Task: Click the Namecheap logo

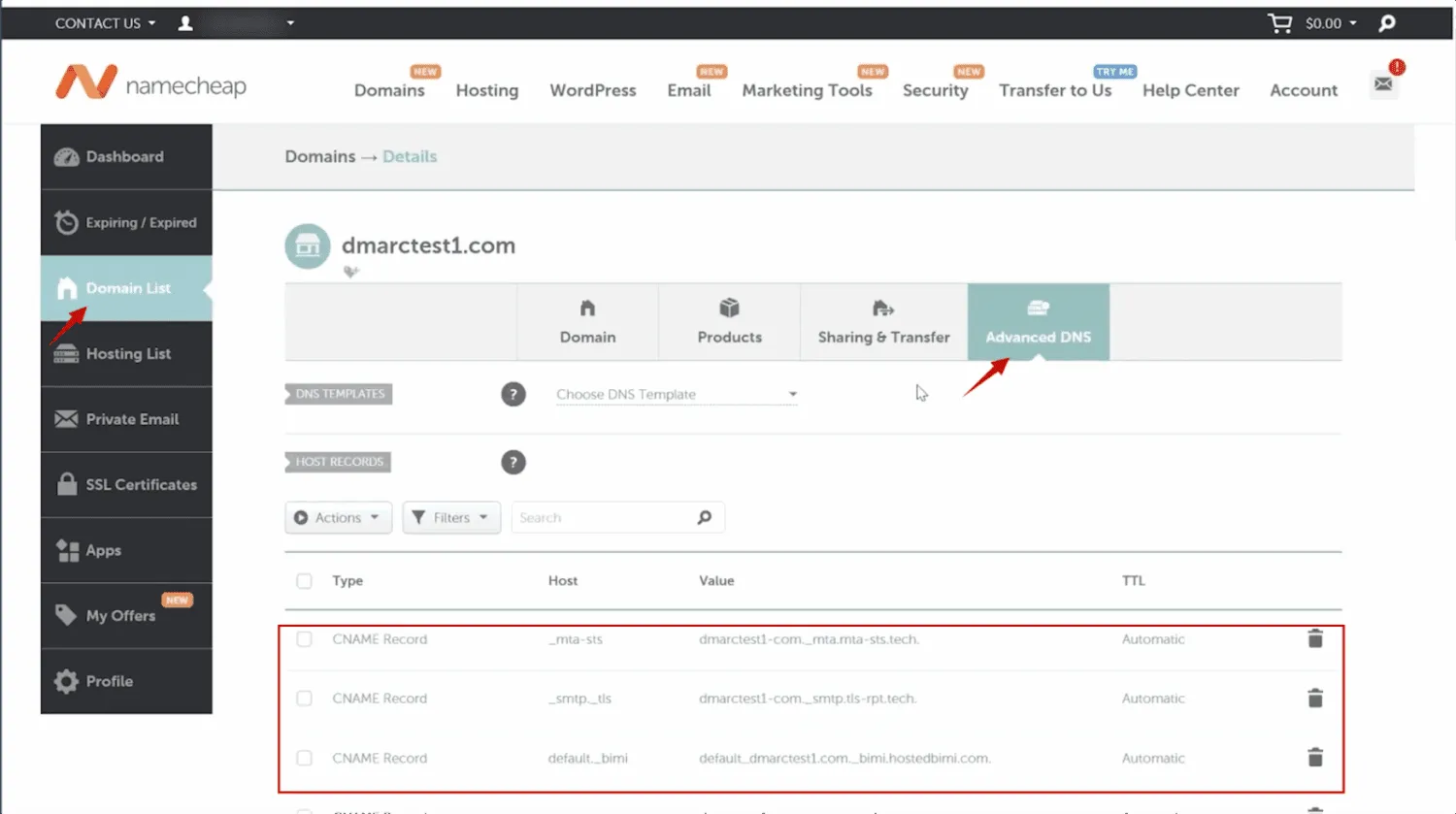Action: (x=150, y=83)
